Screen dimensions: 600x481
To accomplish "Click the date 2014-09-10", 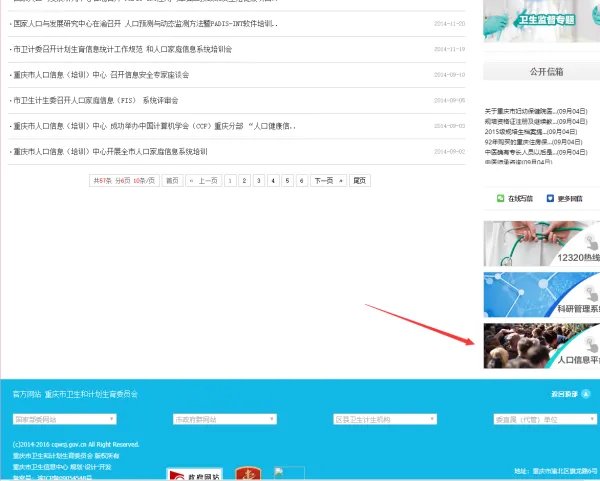I will click(x=449, y=75).
